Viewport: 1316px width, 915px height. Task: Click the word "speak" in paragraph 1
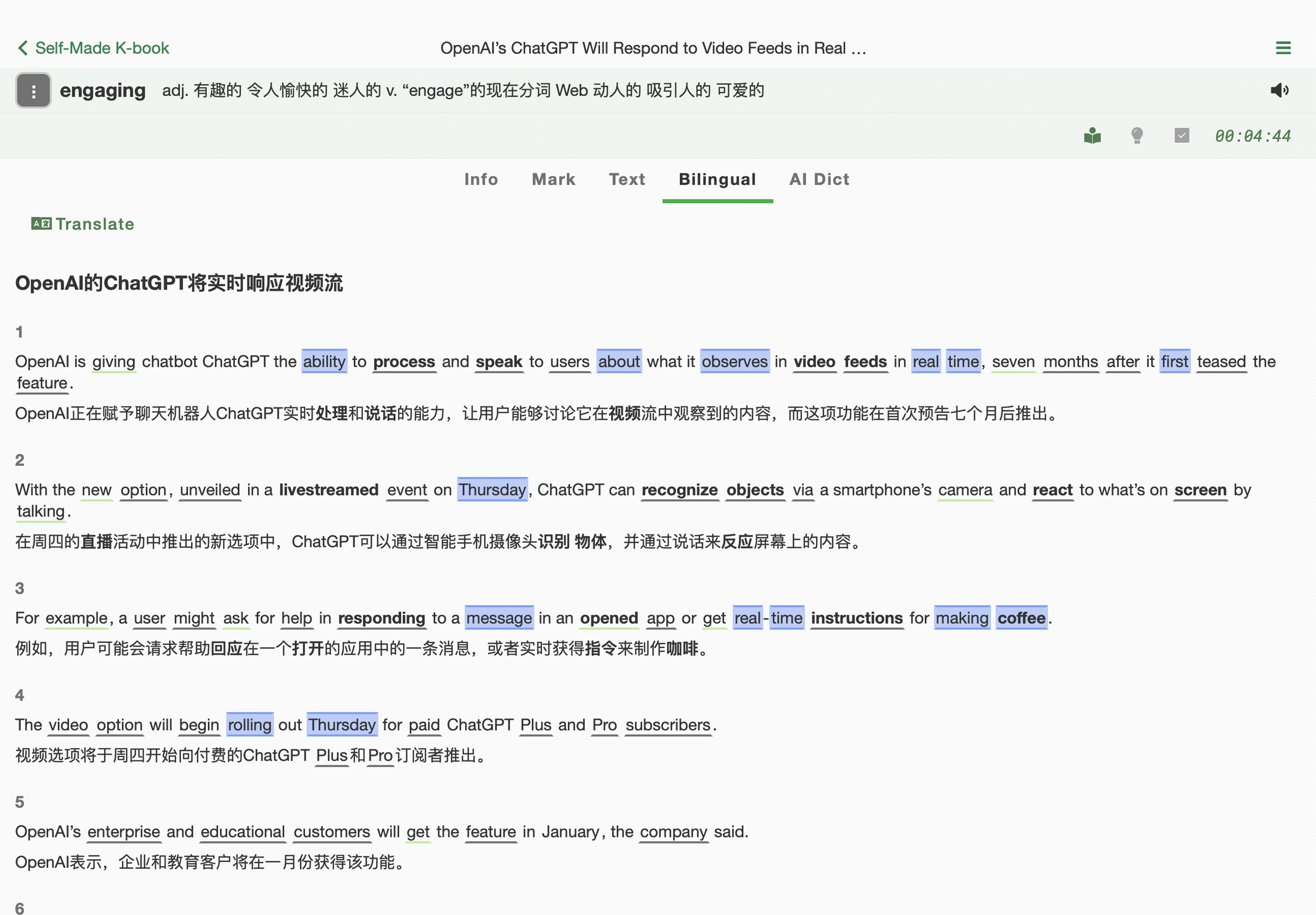[499, 362]
